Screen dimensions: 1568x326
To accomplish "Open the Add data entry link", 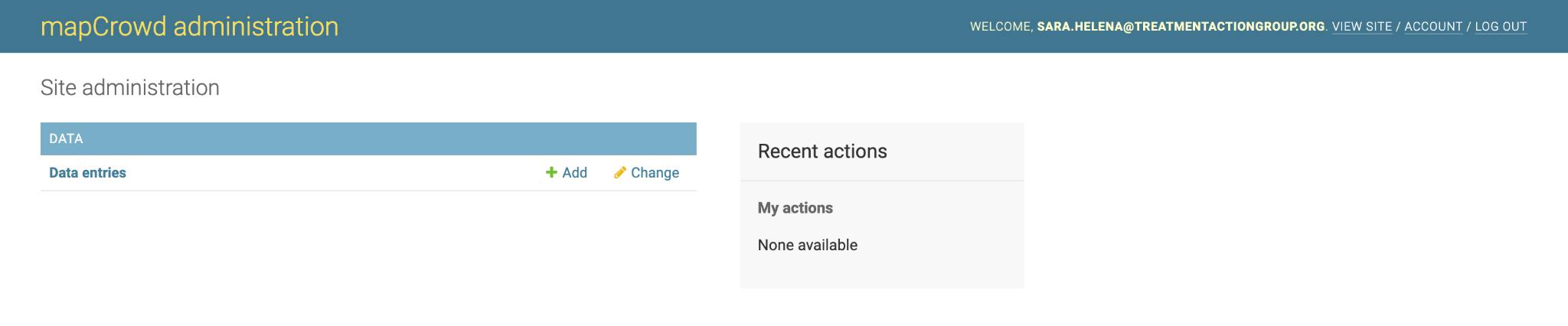I will click(567, 172).
